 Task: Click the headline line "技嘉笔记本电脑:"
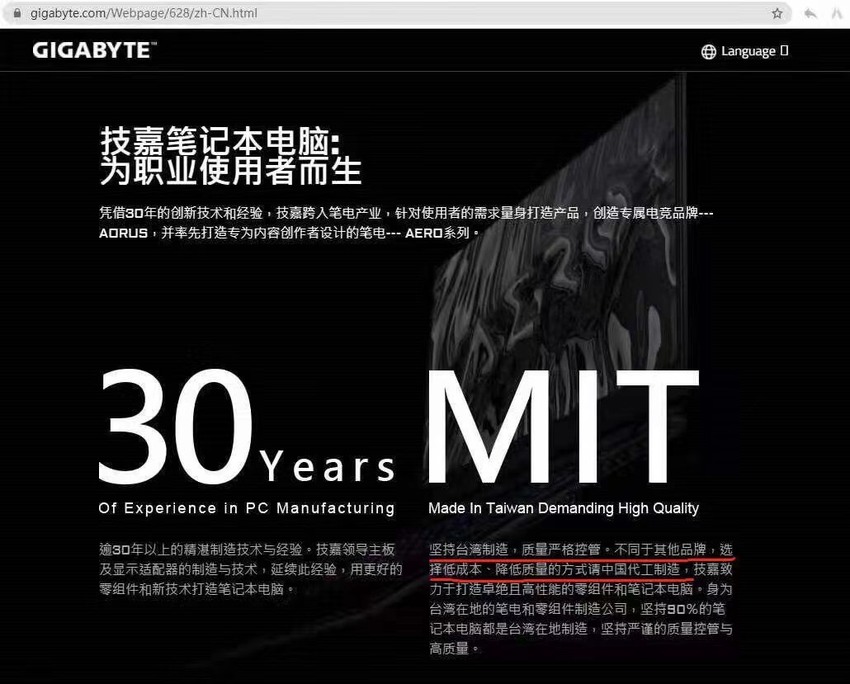click(220, 141)
